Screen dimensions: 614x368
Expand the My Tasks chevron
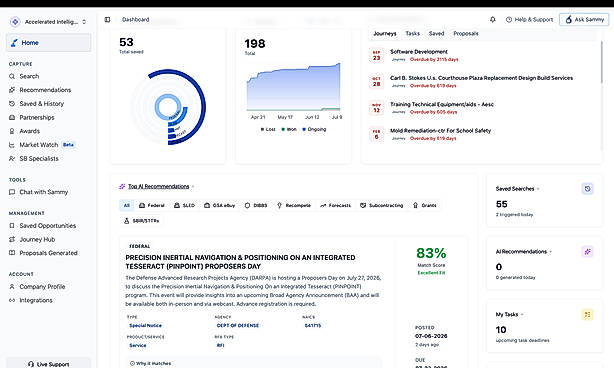pos(522,314)
